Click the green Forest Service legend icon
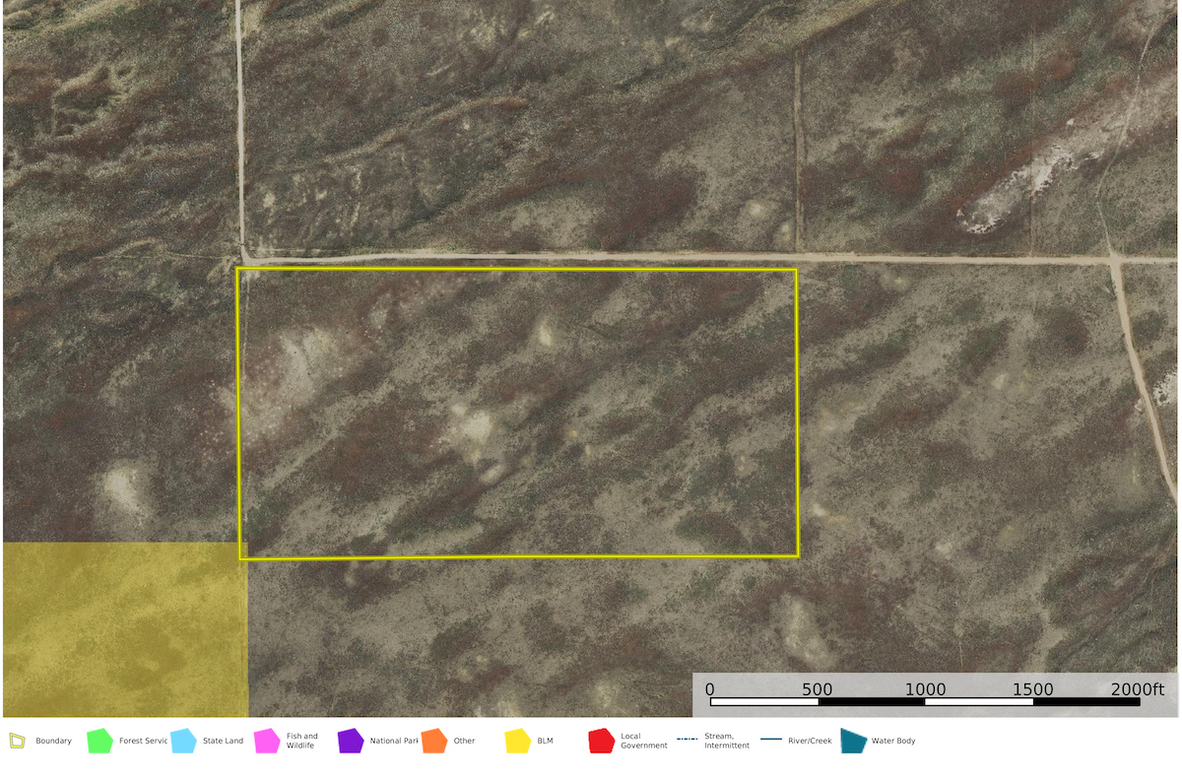 click(x=99, y=741)
